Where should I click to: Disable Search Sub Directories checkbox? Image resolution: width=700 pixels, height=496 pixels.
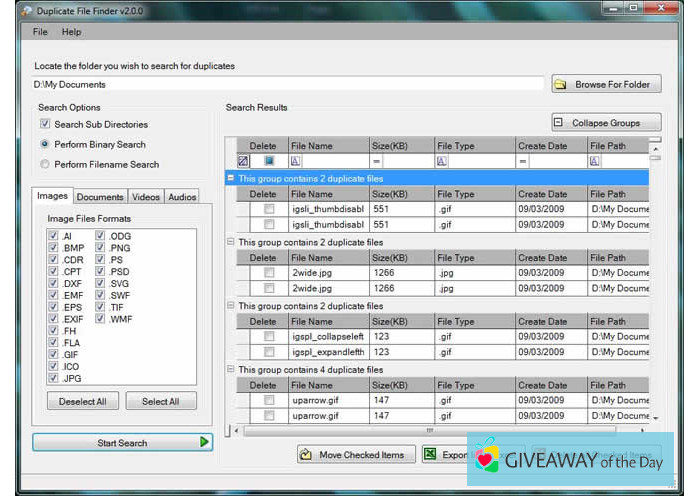click(x=45, y=125)
